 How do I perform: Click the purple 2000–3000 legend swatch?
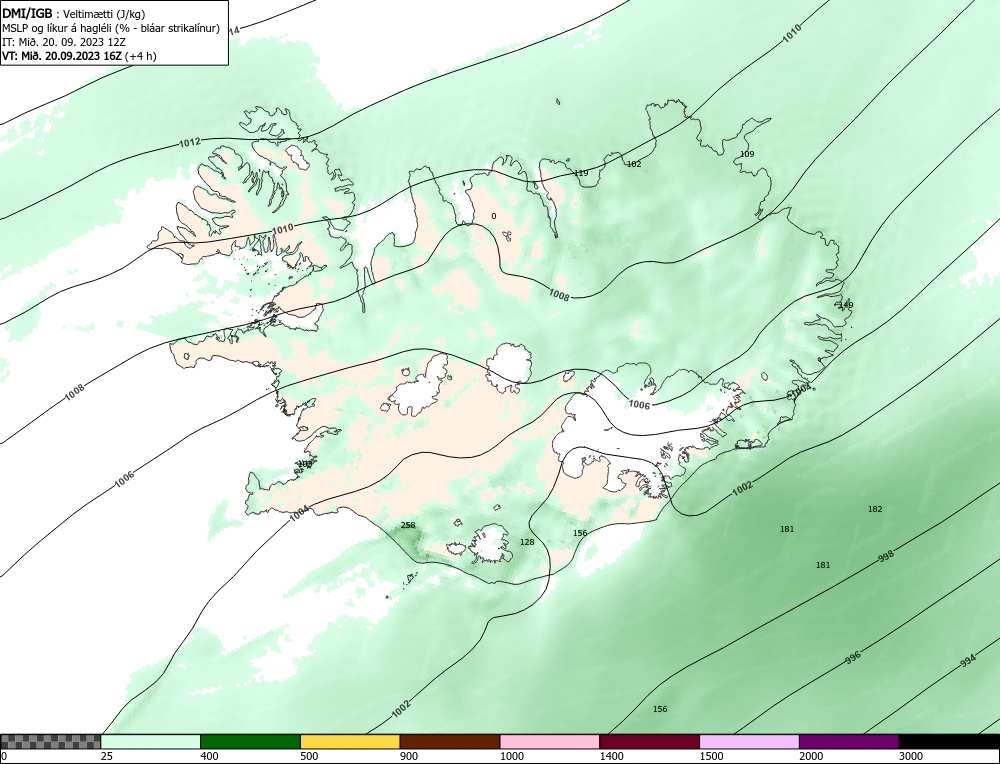coord(849,741)
